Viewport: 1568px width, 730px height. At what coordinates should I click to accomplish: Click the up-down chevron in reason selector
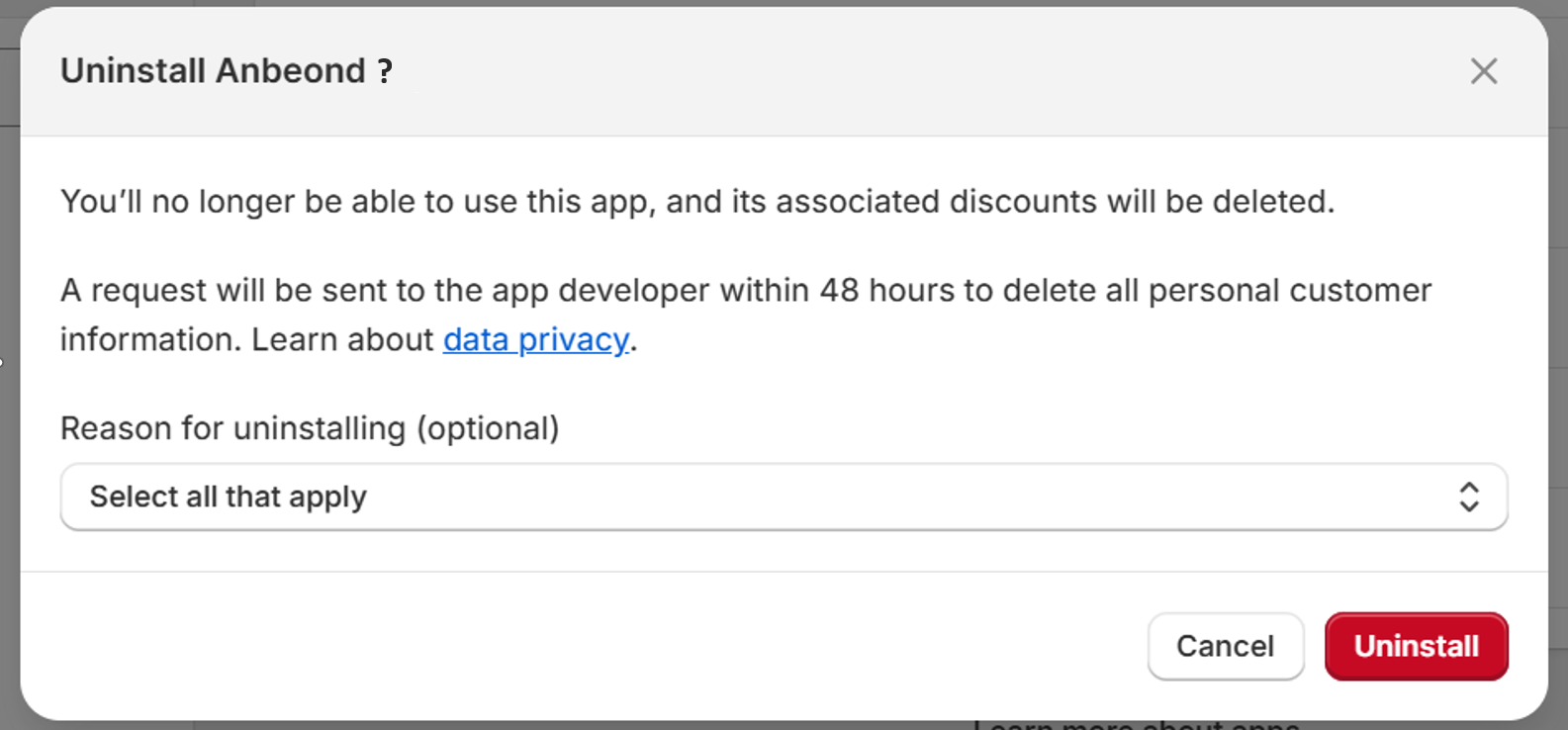tap(1468, 497)
